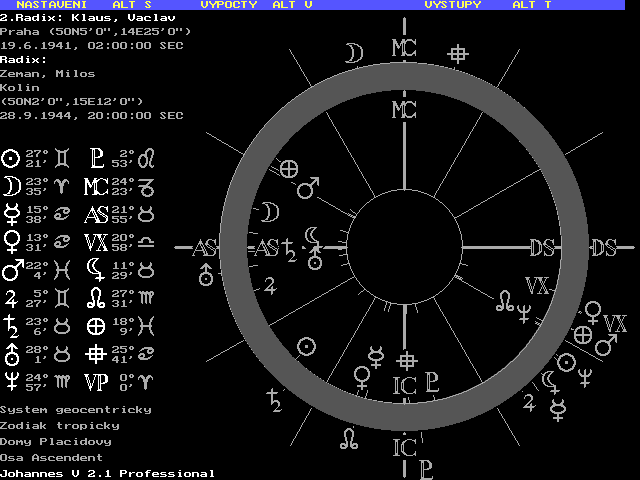
Task: Click the Uranus glyph outside the ring at left
Action: click(x=206, y=274)
